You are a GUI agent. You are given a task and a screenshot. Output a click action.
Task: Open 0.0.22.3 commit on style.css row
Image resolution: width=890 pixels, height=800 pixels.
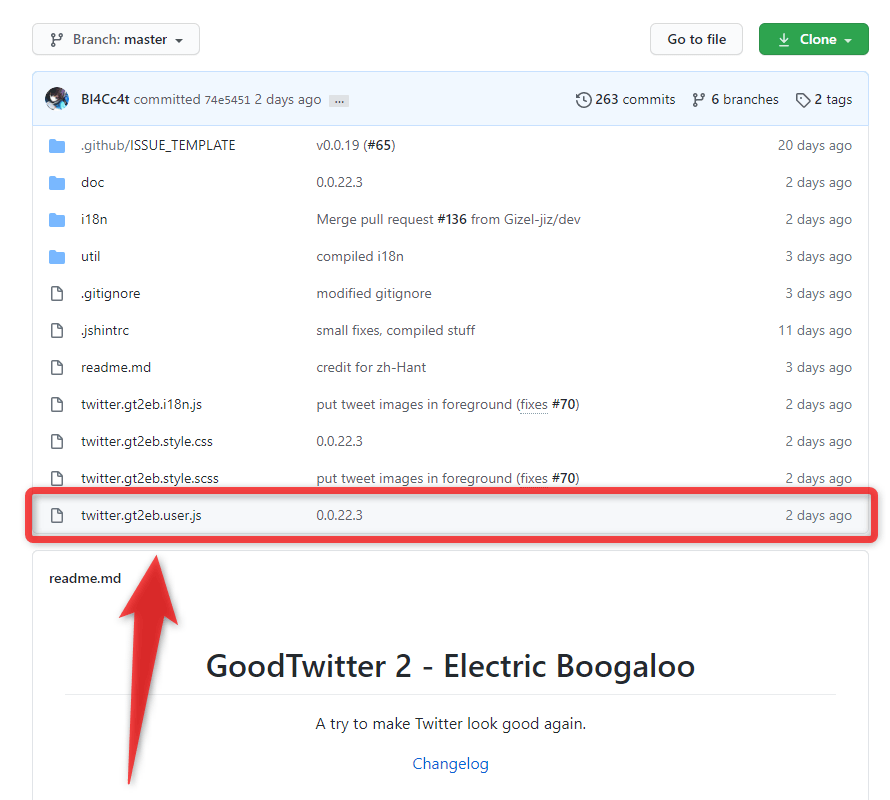point(339,441)
